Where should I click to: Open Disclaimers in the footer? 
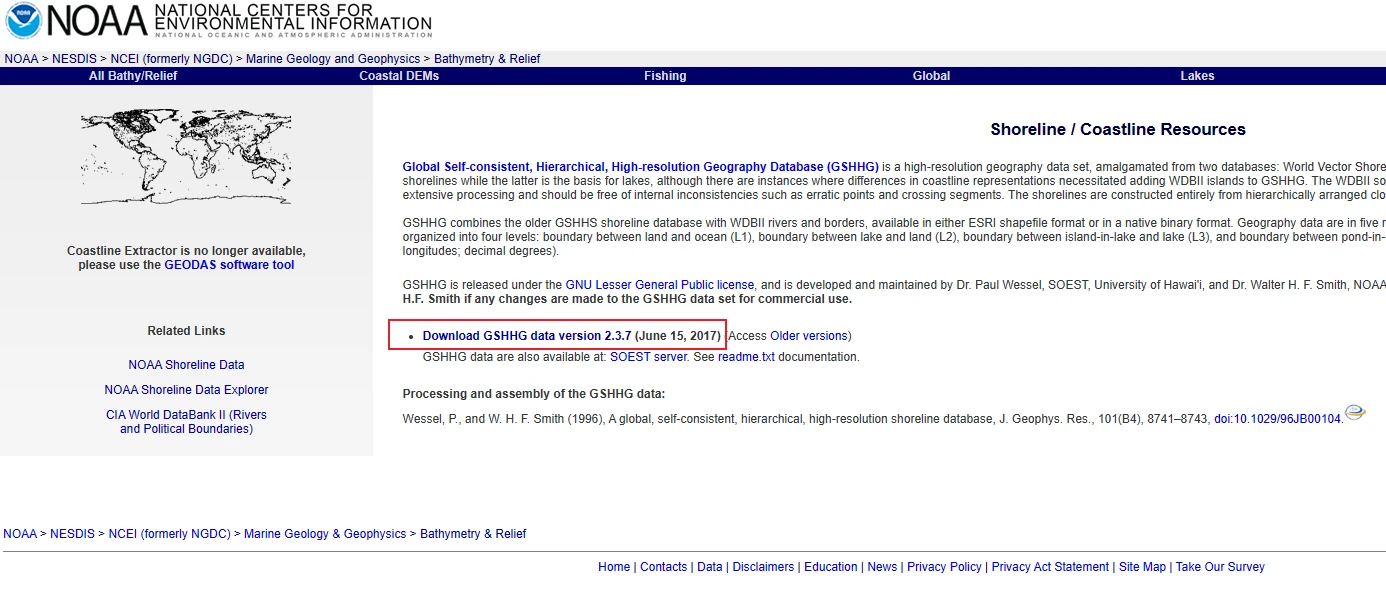pyautogui.click(x=763, y=567)
